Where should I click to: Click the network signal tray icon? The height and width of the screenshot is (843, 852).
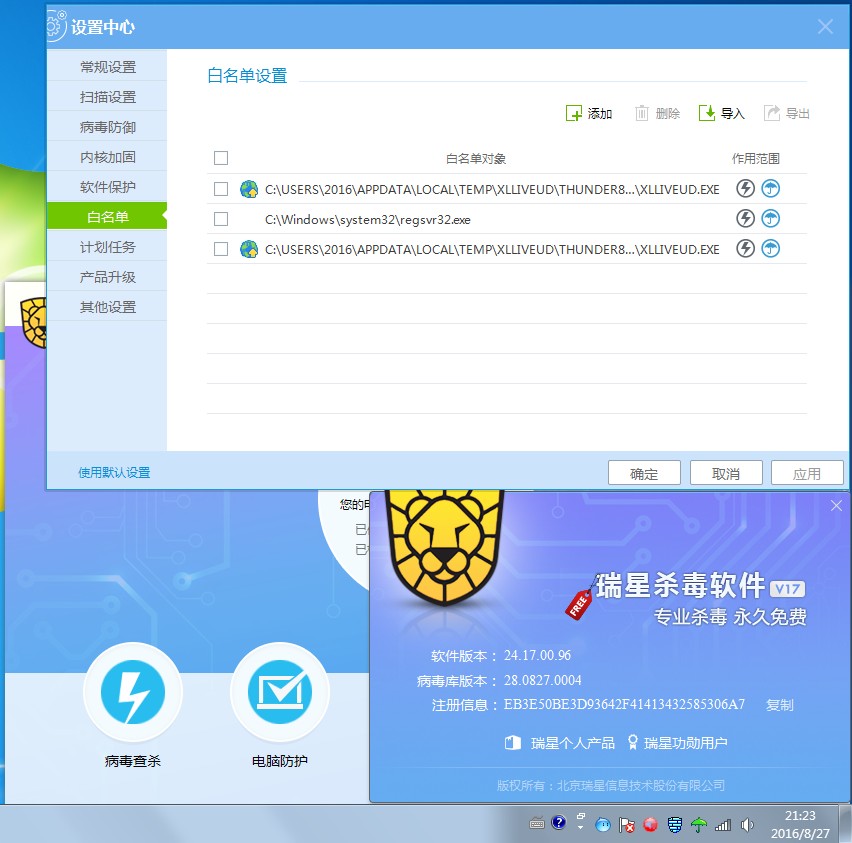click(723, 825)
